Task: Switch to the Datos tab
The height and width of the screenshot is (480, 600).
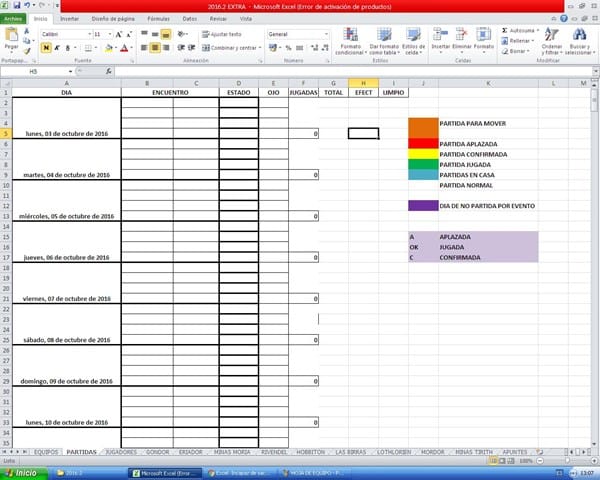Action: coord(189,19)
